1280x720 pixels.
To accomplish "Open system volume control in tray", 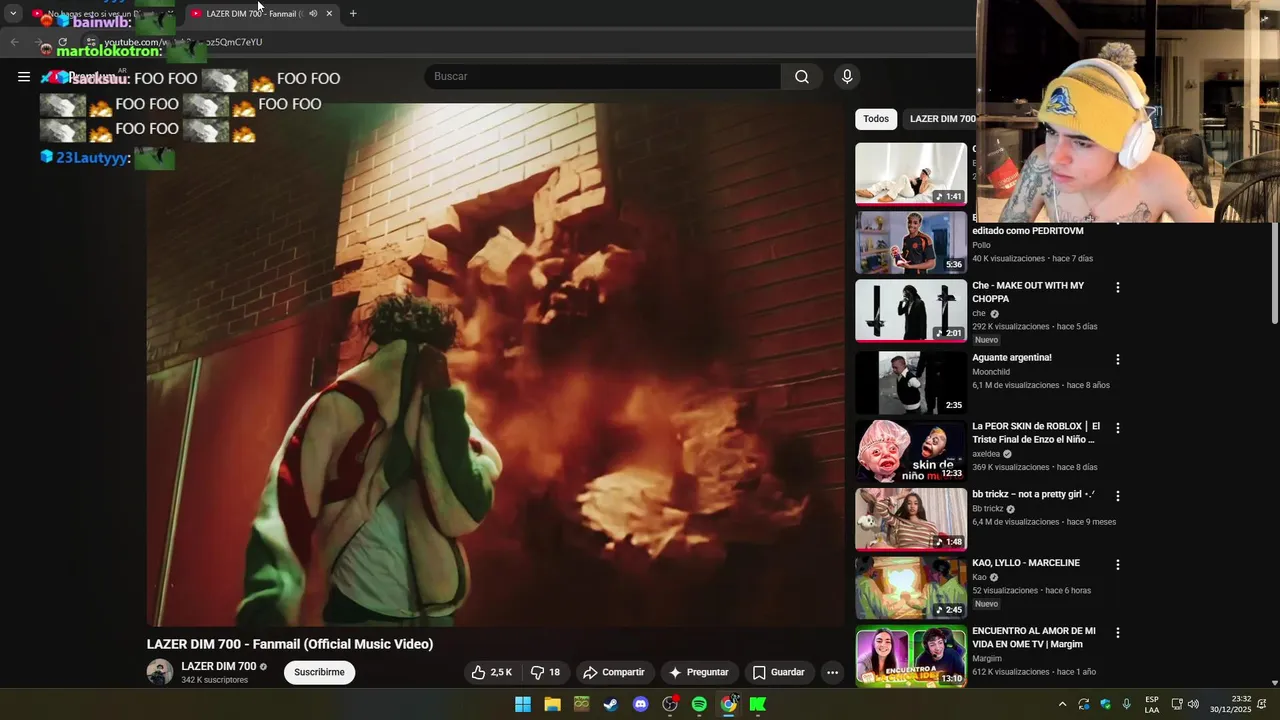I will click(x=1193, y=704).
